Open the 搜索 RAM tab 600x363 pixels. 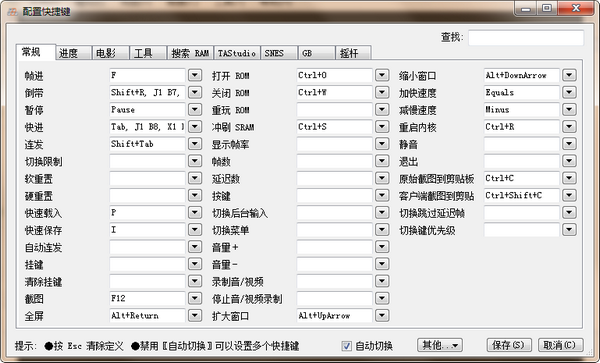pyautogui.click(x=190, y=53)
